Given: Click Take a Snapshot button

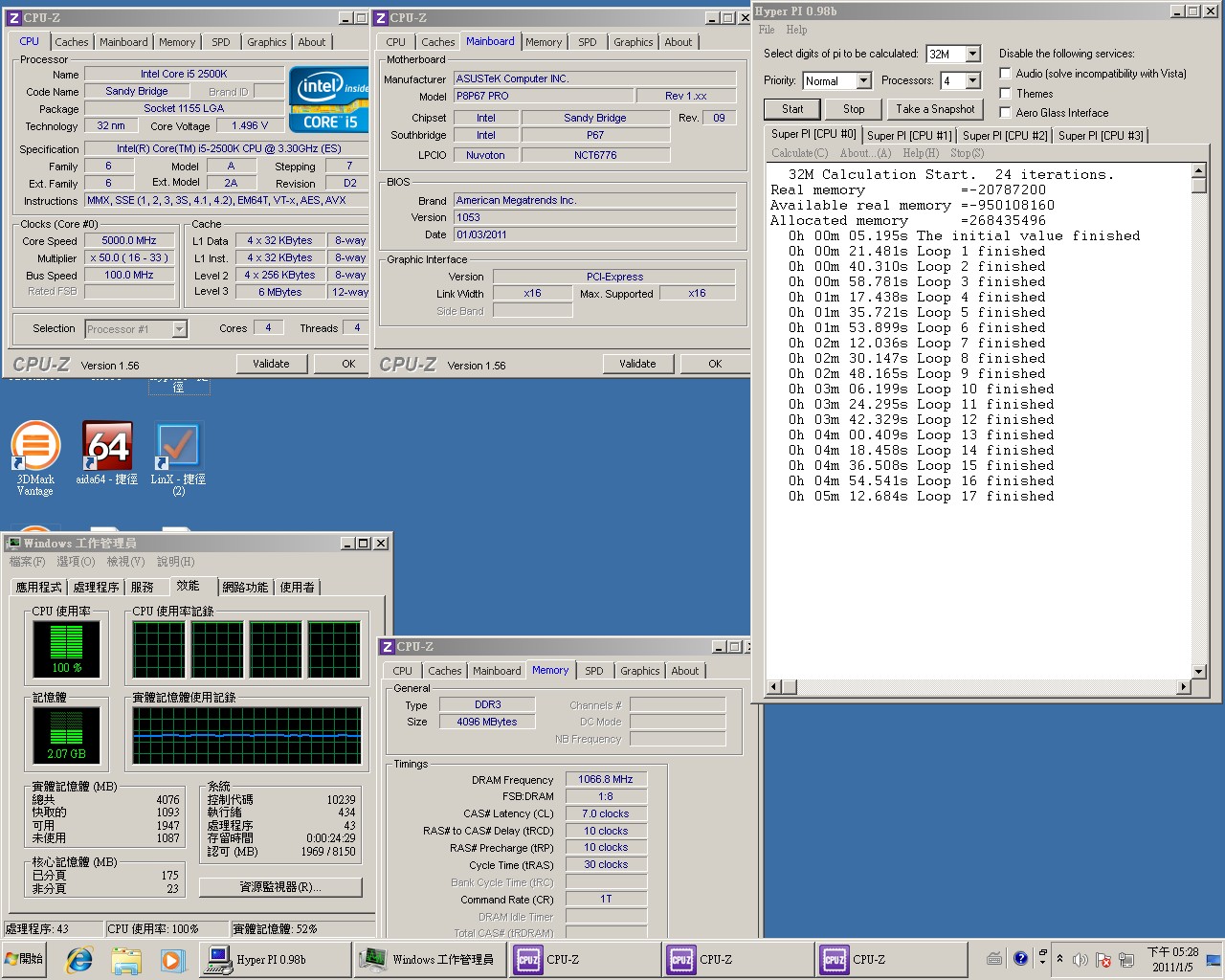Looking at the screenshot, I should point(935,109).
